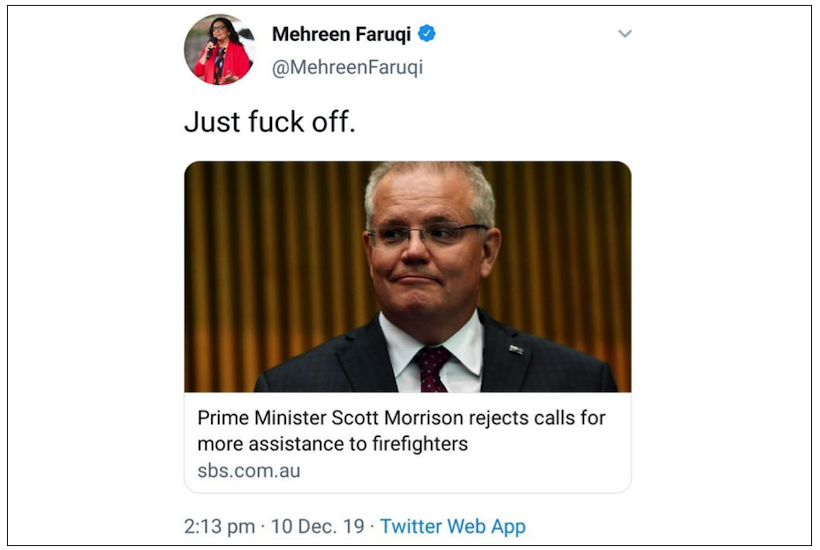Expand the tweet options chevron

[625, 34]
